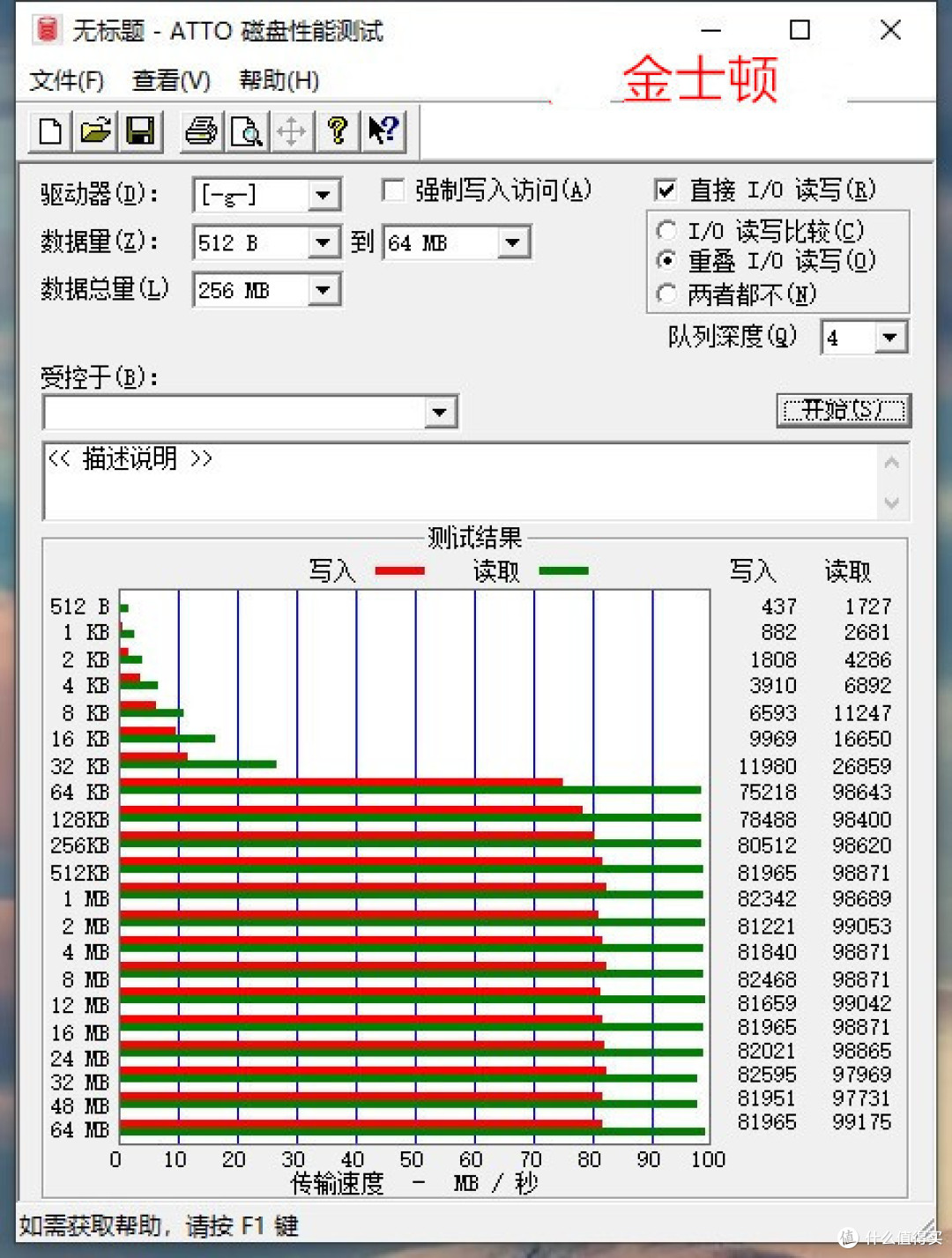Click the 64 KB green read bar

click(411, 791)
